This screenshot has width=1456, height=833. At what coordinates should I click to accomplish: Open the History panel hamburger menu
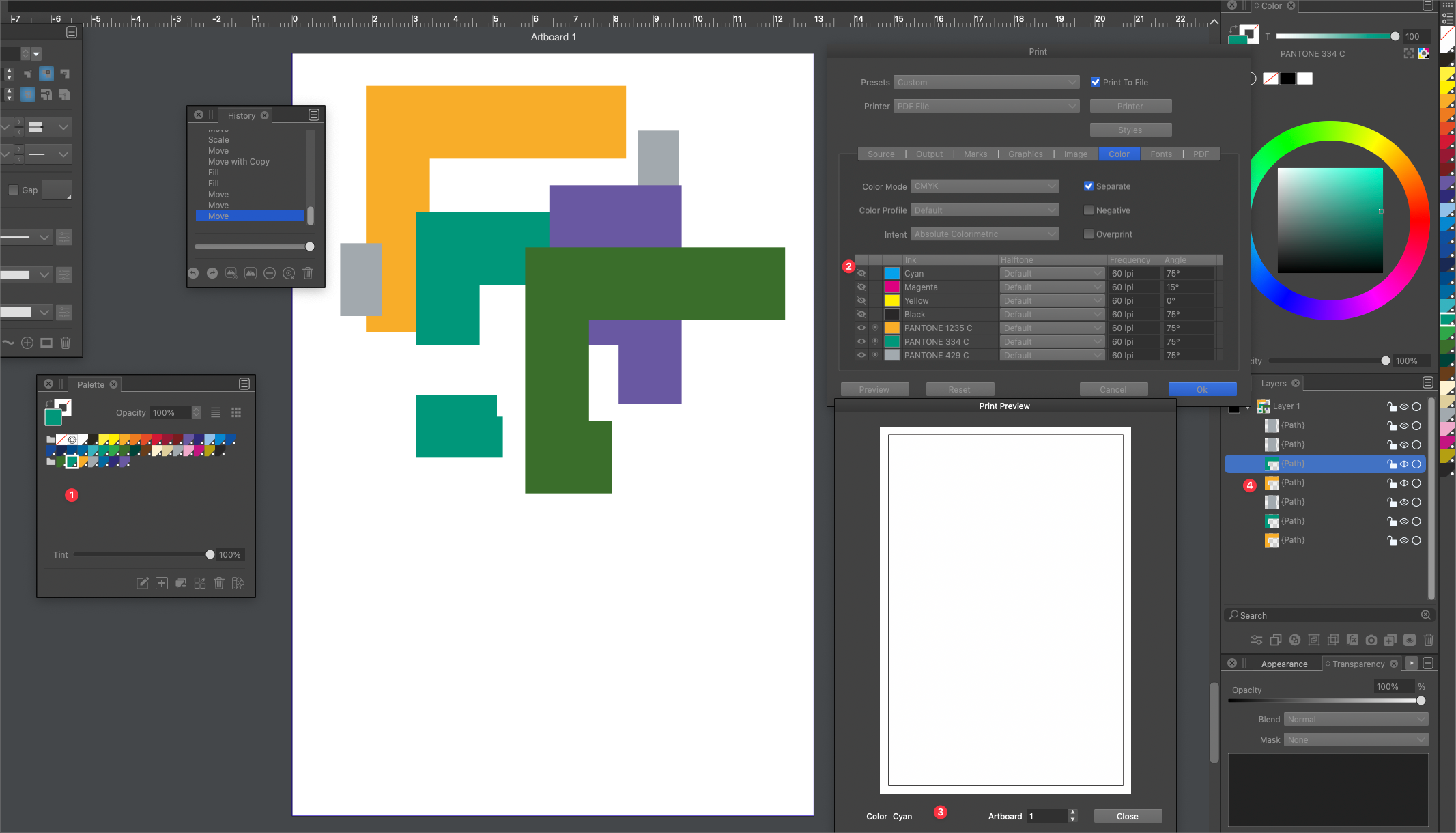point(314,115)
